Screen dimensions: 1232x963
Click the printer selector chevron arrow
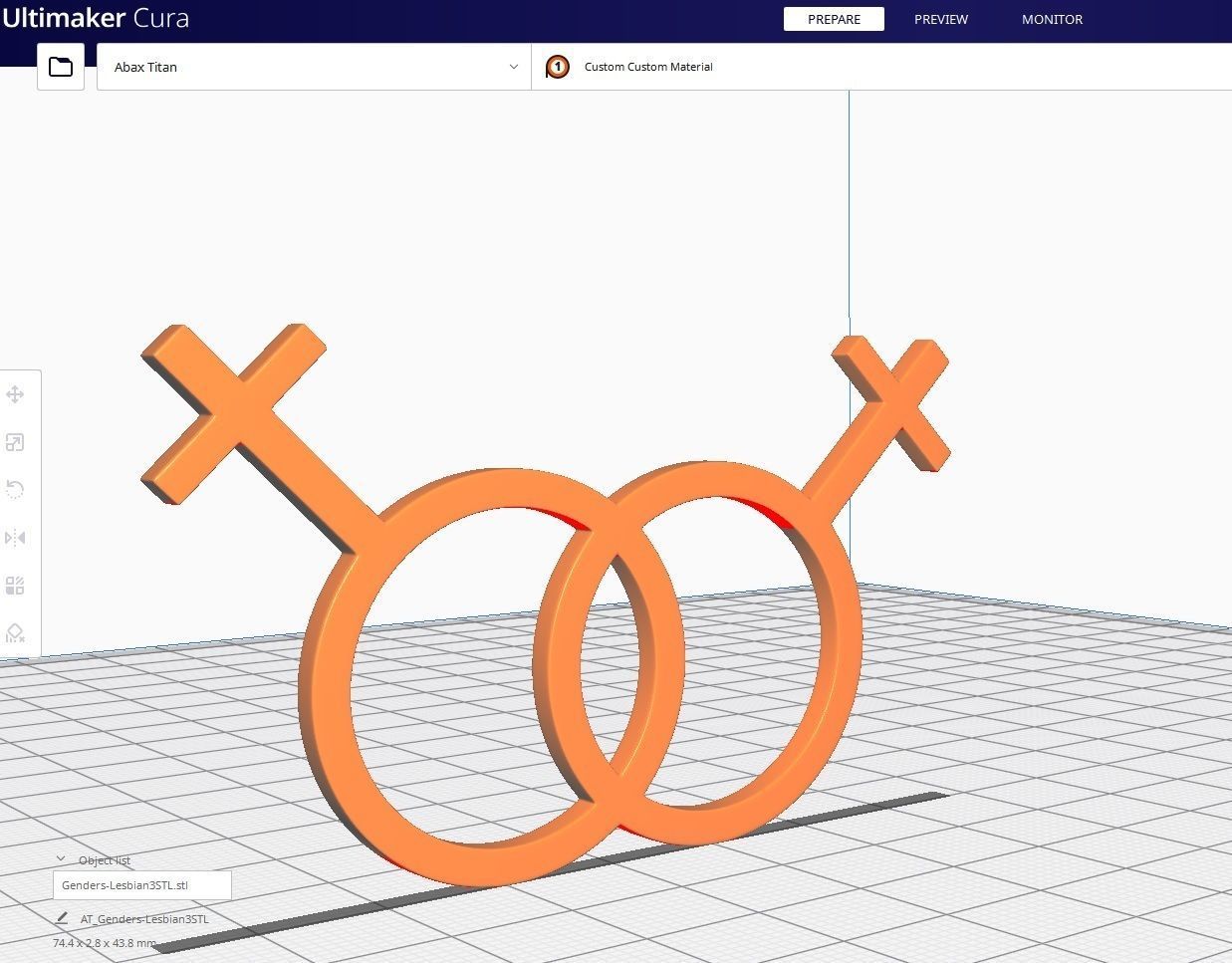click(x=514, y=67)
